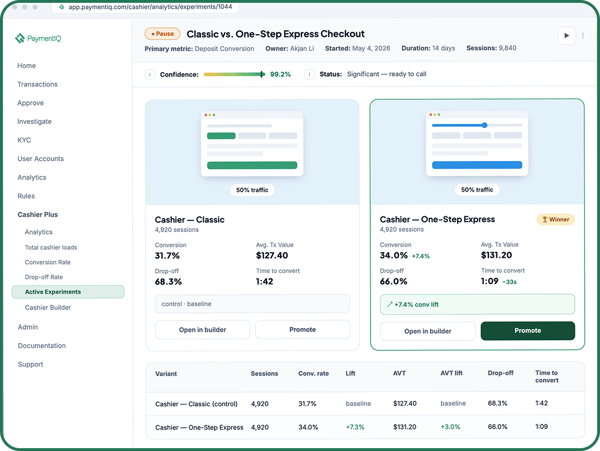Image resolution: width=600 pixels, height=451 pixels.
Task: Open Home in the sidebar
Action: point(26,65)
